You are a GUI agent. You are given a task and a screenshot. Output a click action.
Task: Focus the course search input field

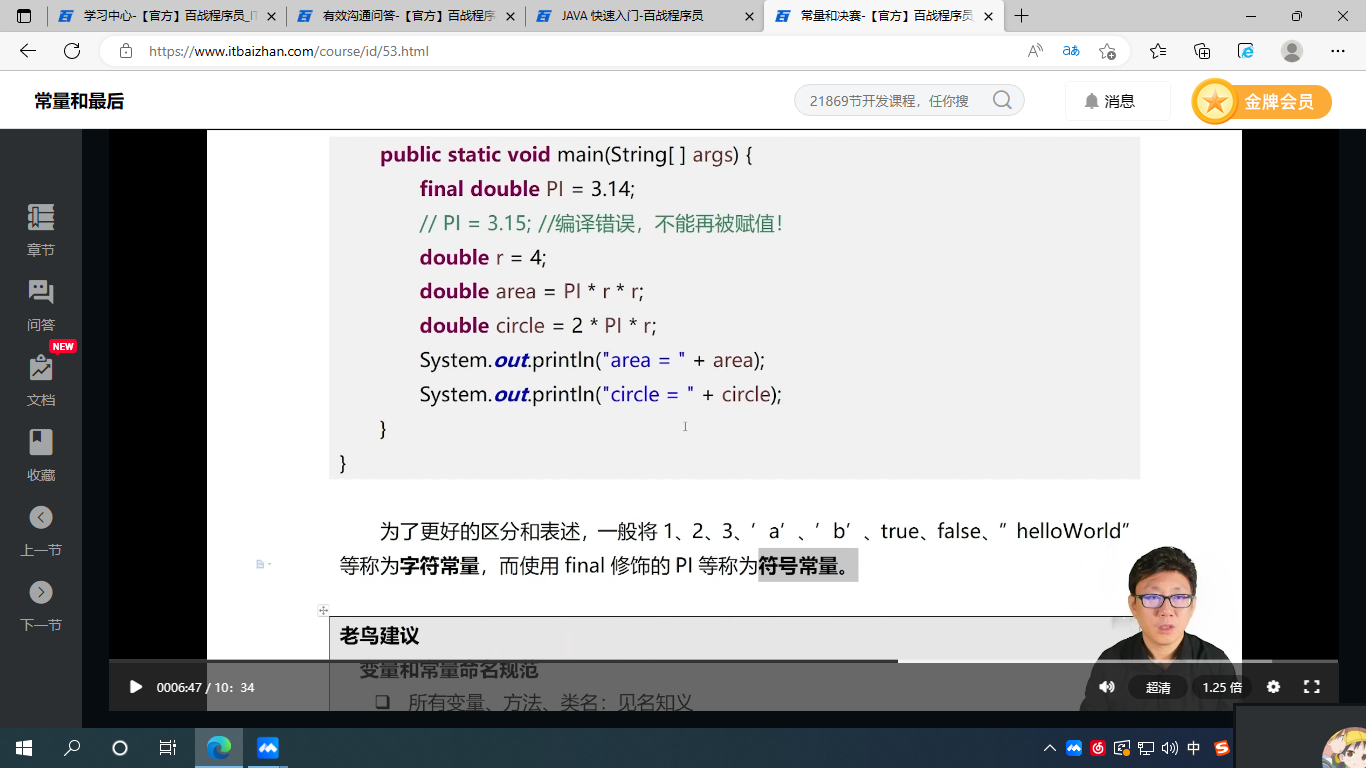pos(909,100)
